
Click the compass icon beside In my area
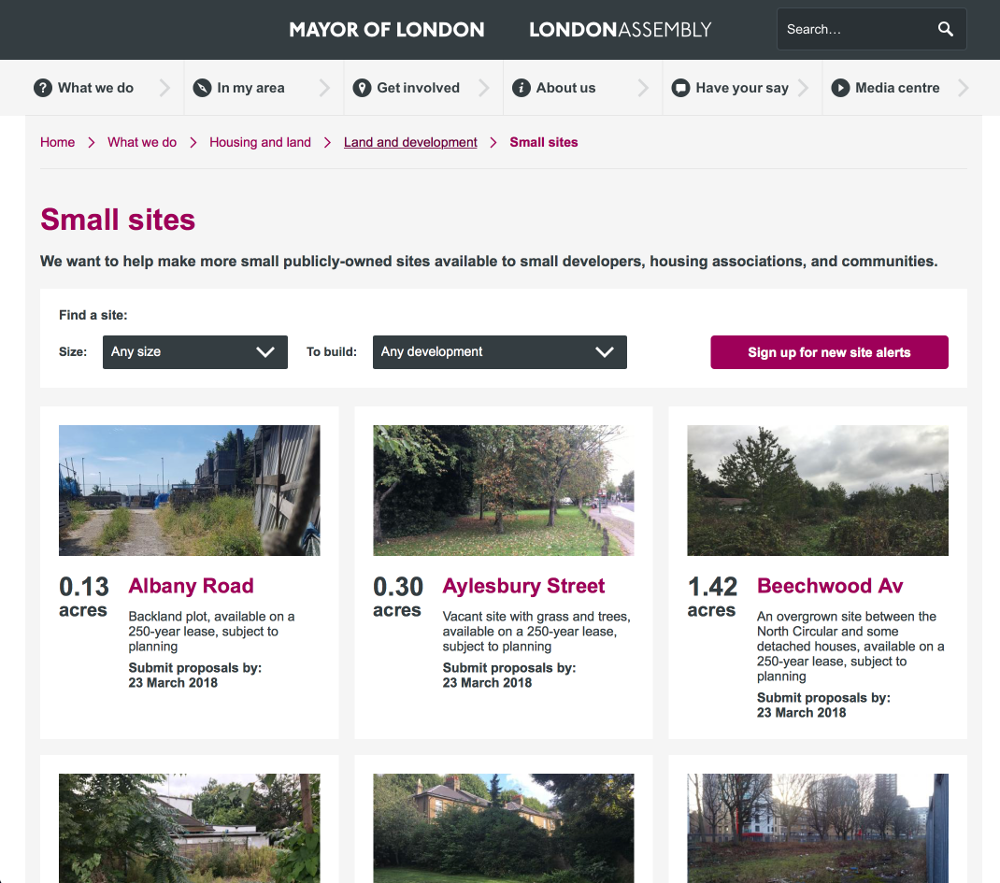click(x=202, y=88)
